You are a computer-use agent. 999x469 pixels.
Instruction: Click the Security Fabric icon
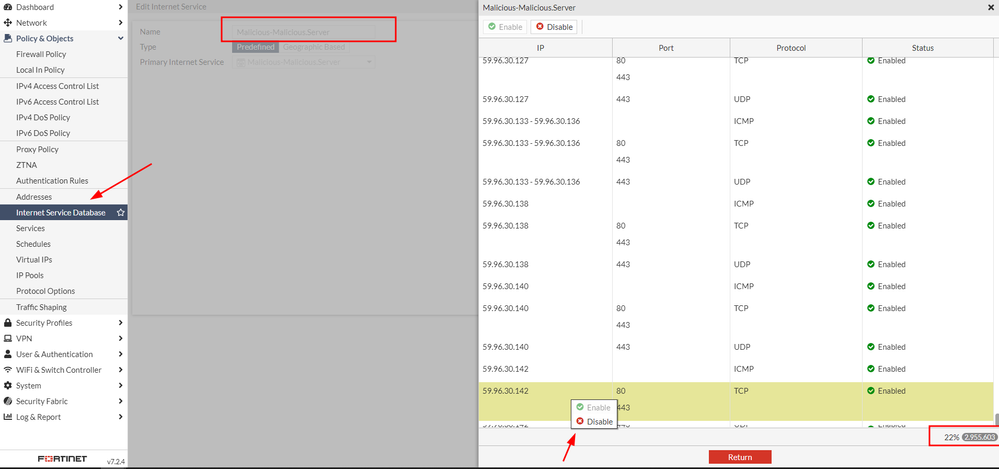8,401
